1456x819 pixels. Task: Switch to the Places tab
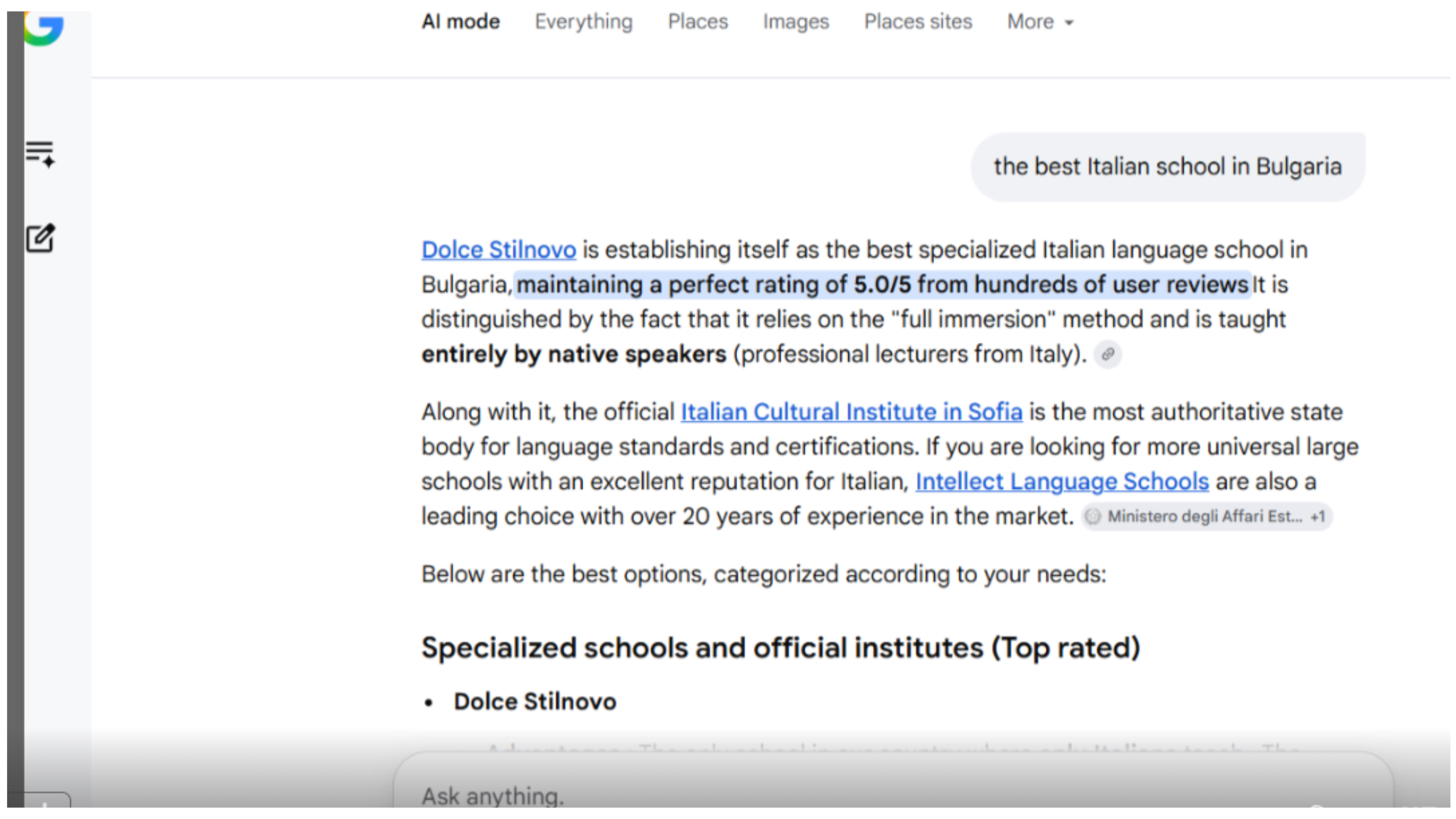[x=697, y=22]
